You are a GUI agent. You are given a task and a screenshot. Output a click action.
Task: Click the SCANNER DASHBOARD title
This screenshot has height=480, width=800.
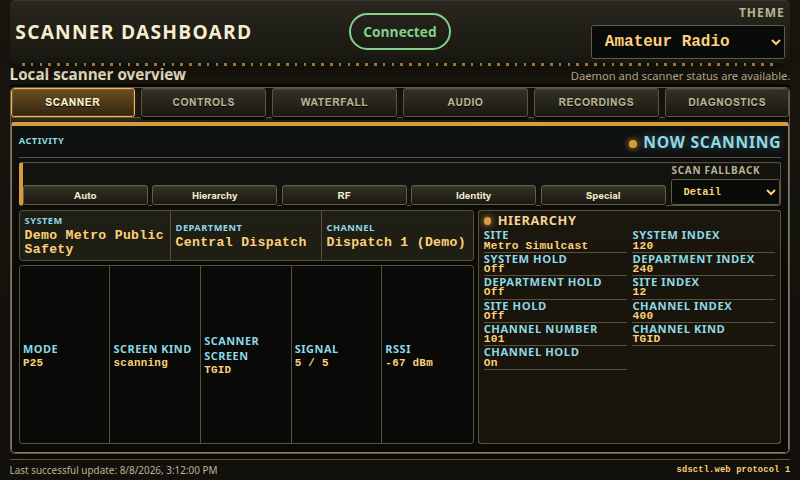coord(133,32)
